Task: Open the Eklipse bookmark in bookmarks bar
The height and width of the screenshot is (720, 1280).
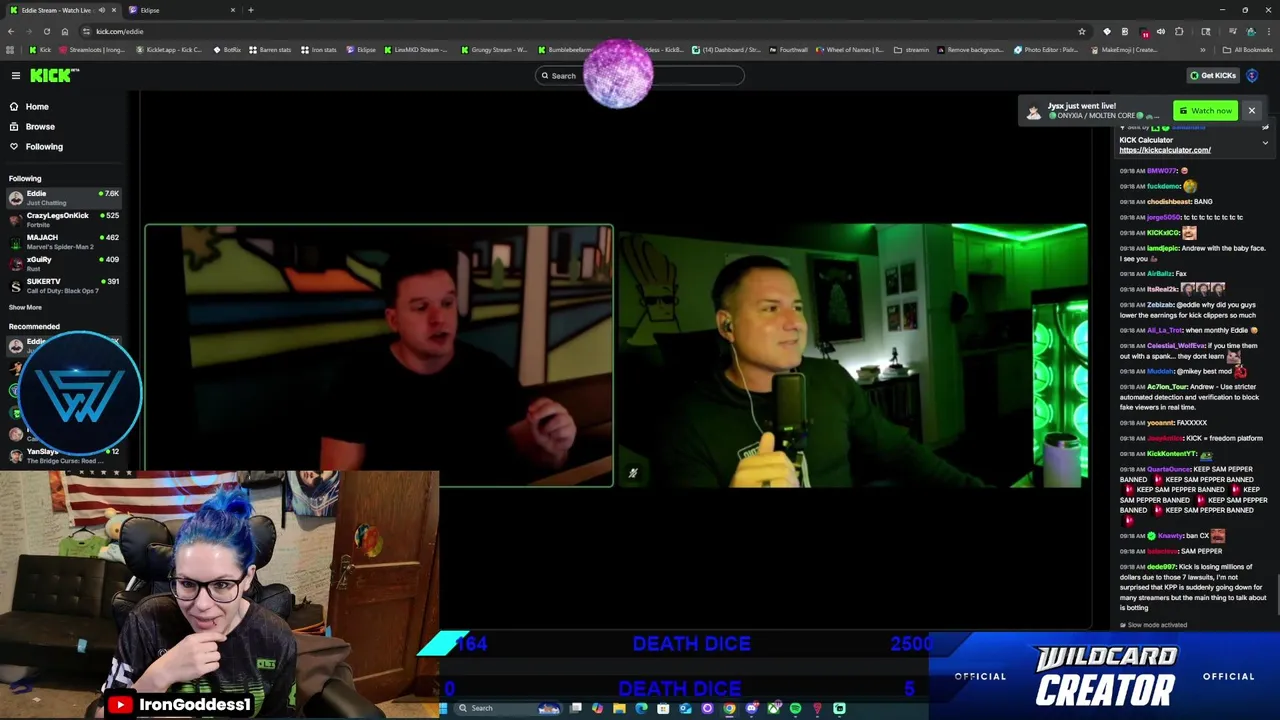Action: point(361,50)
